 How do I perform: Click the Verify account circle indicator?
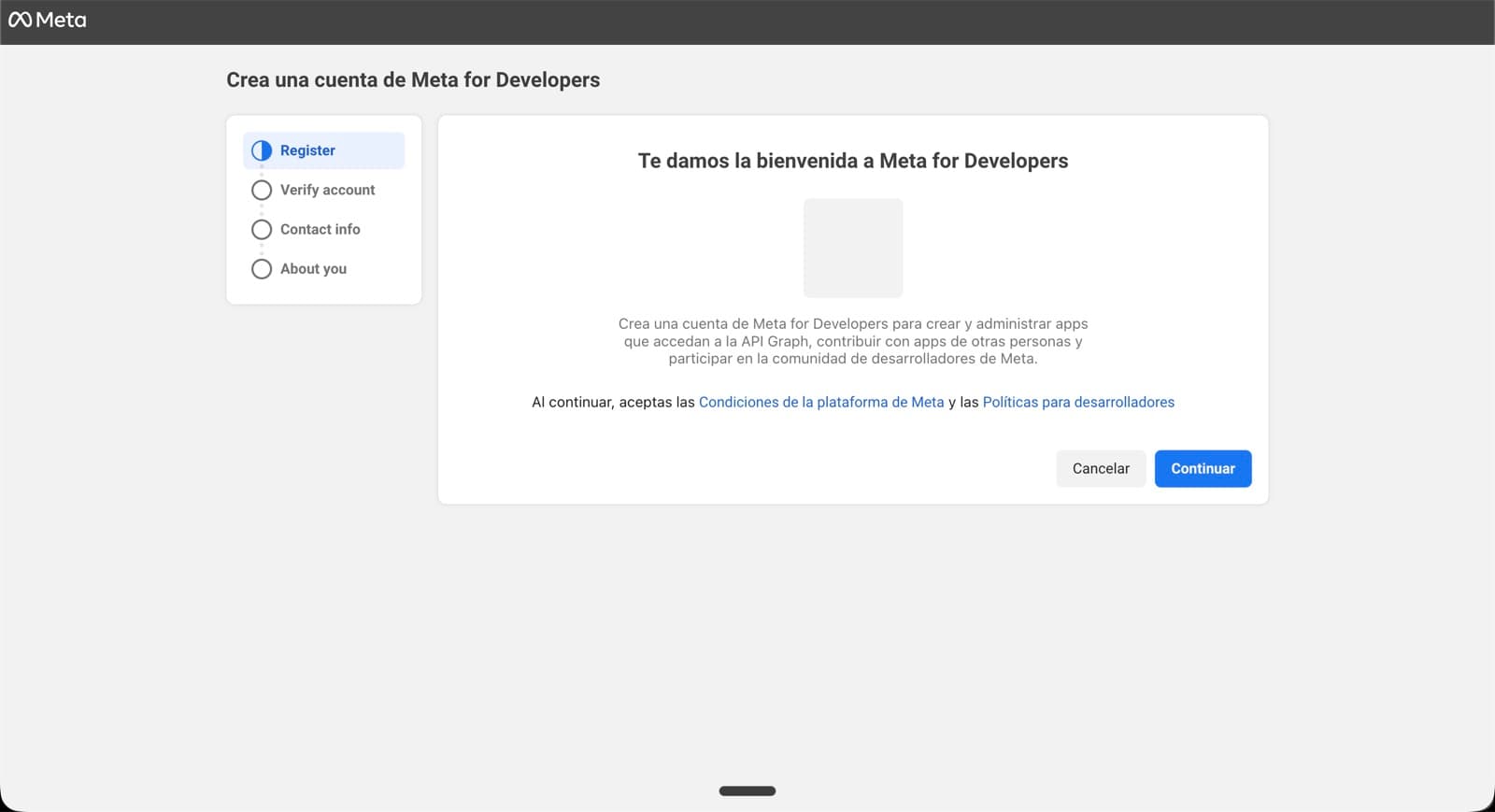pyautogui.click(x=262, y=190)
